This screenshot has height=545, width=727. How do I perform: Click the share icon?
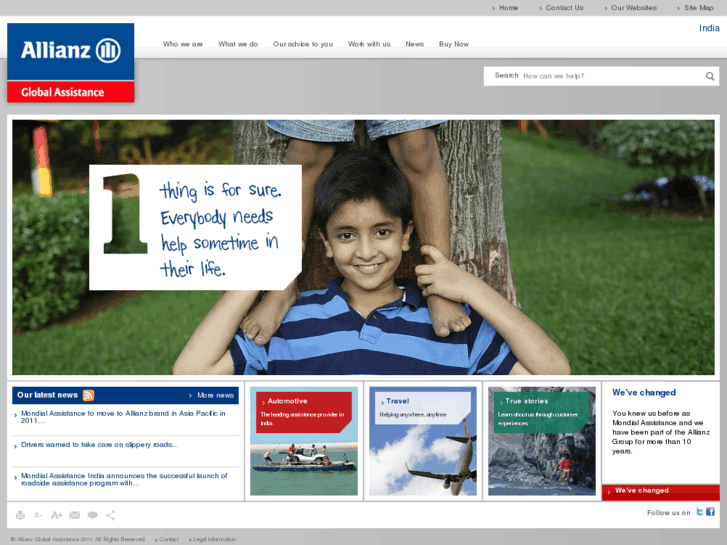coord(110,515)
